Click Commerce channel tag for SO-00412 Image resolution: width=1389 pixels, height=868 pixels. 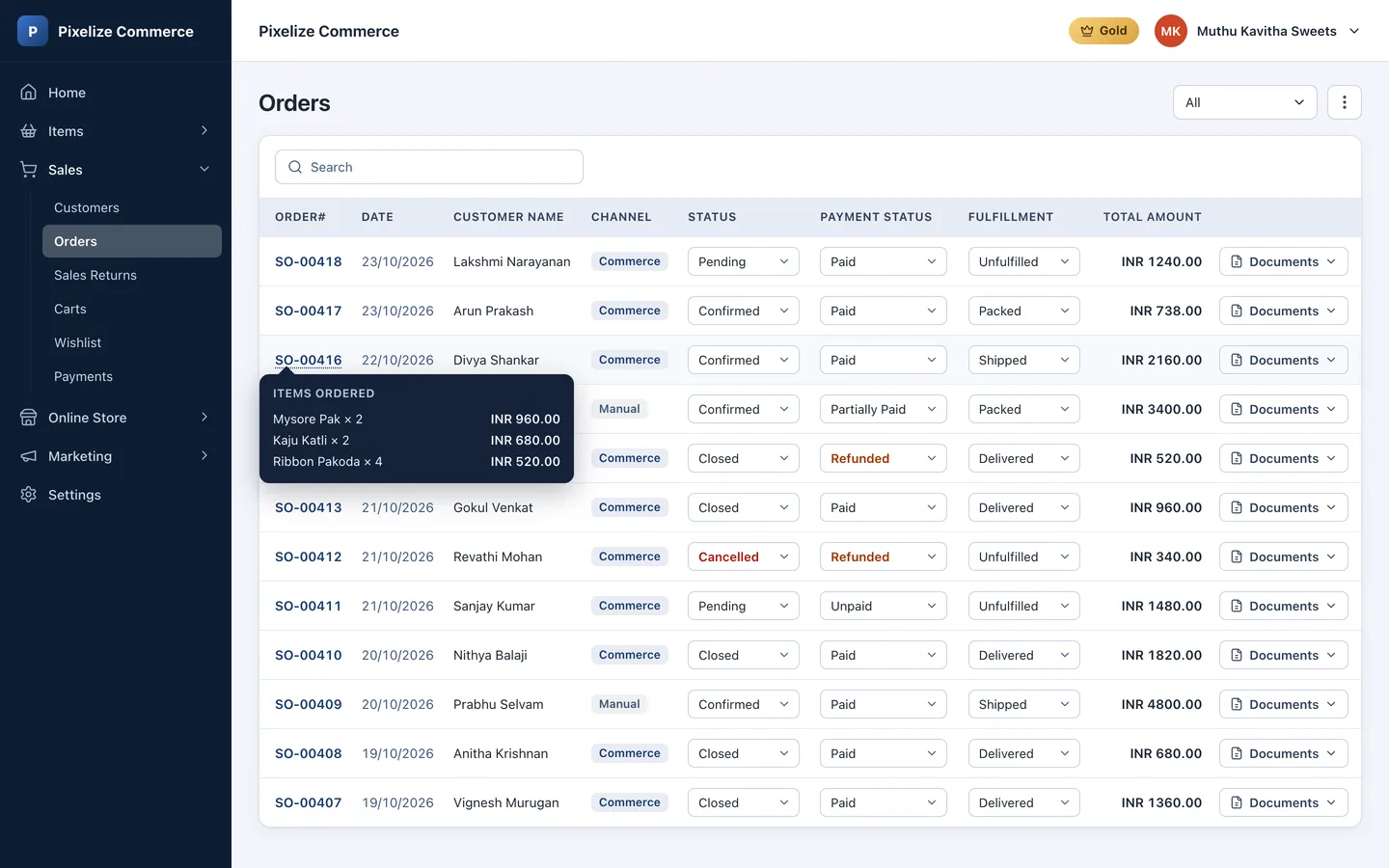630,556
